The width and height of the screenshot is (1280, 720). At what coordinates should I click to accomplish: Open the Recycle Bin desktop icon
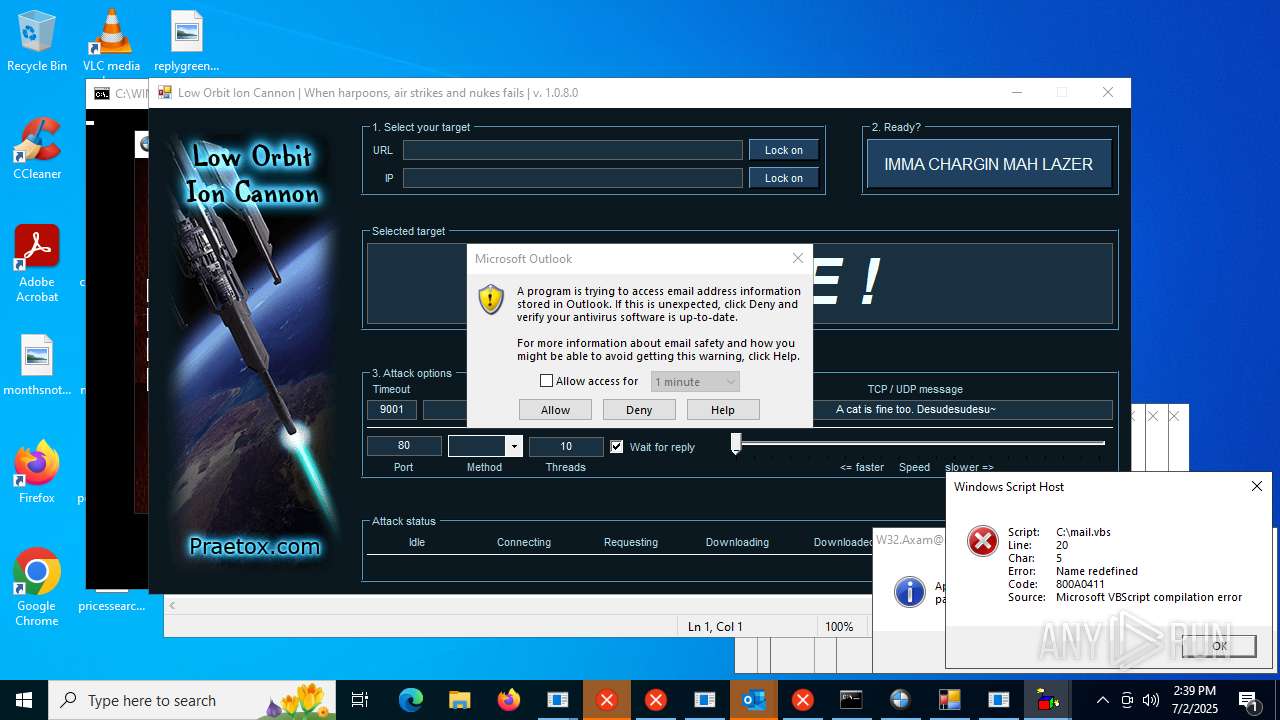(37, 41)
